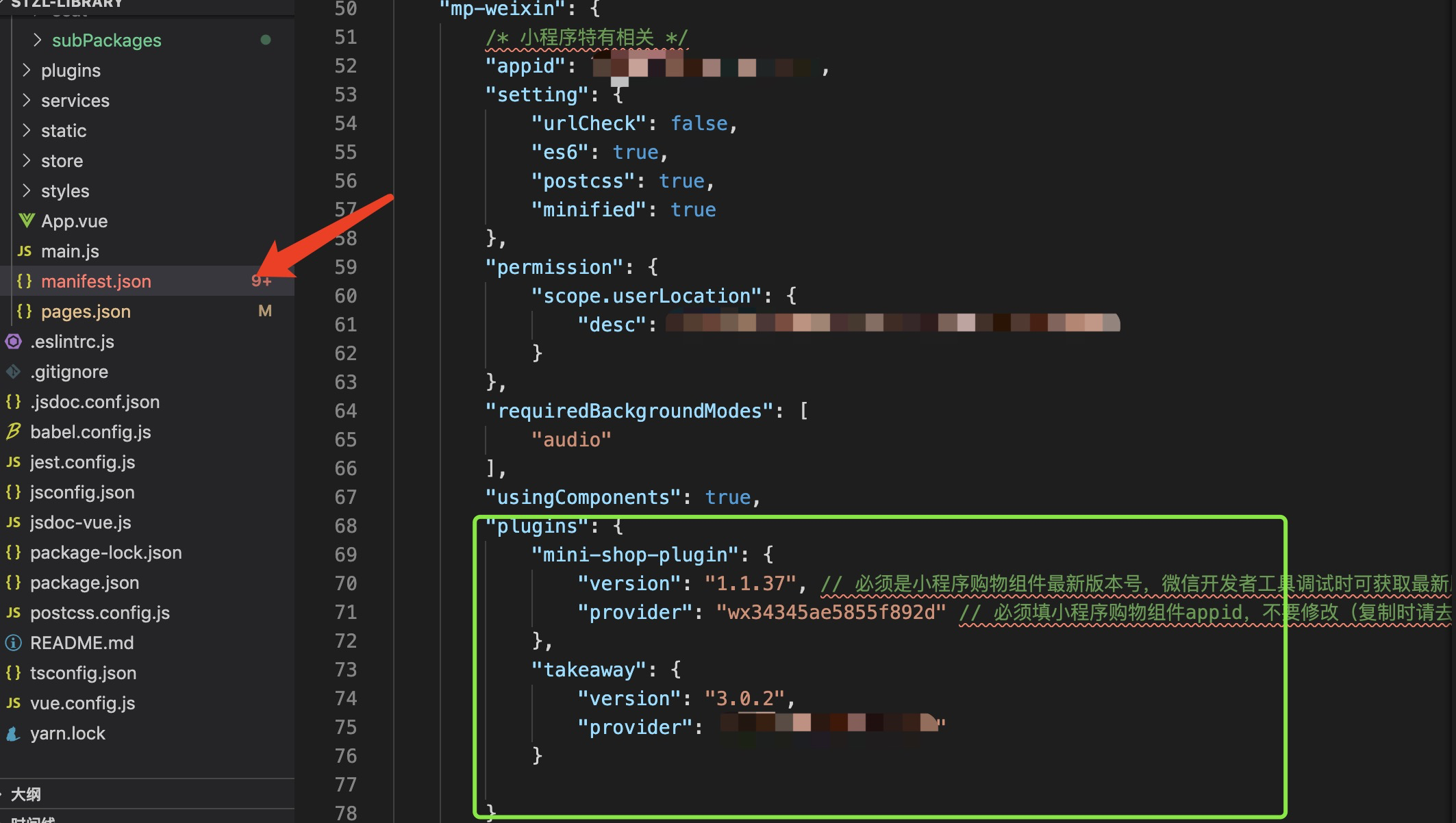The width and height of the screenshot is (1456, 823).
Task: Expand the 大纲 outline section
Action: pos(25,794)
